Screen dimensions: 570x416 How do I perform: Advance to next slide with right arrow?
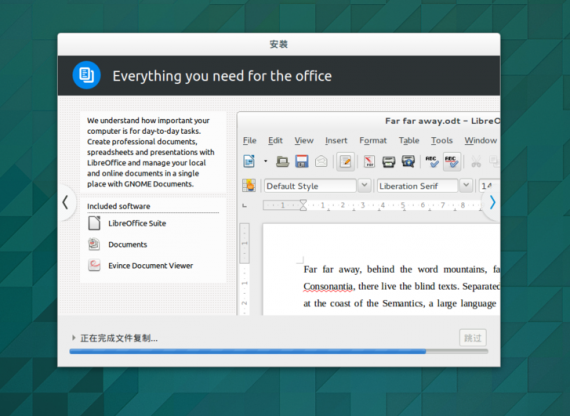tap(492, 203)
